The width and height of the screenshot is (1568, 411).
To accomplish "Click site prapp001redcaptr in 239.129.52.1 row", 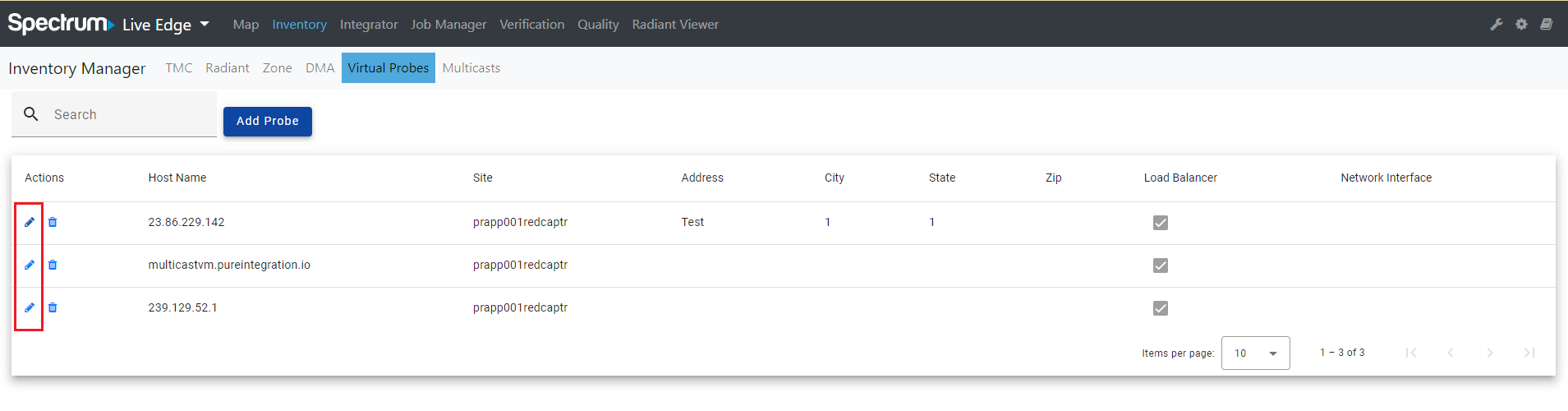I will [x=520, y=307].
